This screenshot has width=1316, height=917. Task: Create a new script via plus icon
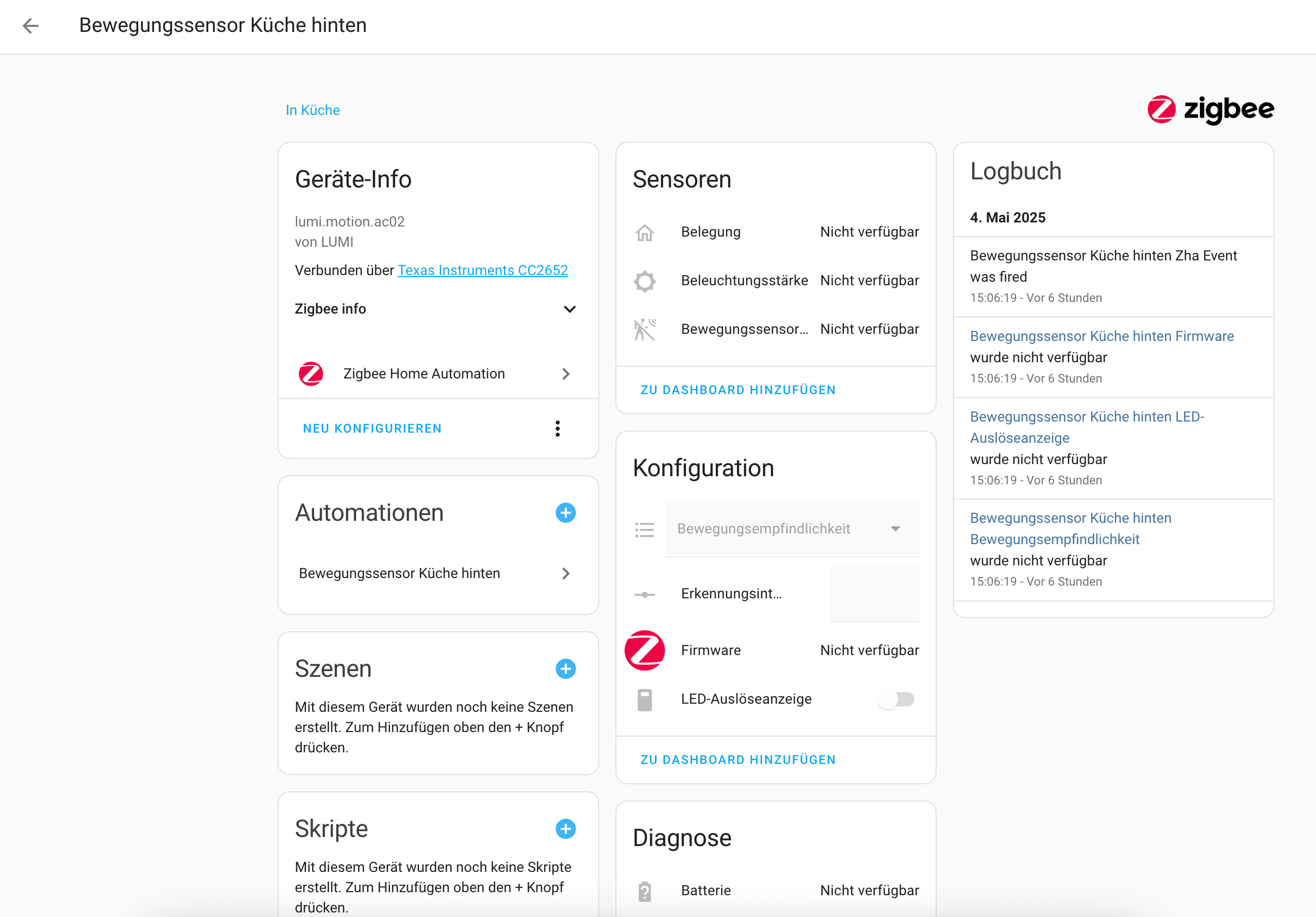pos(565,828)
